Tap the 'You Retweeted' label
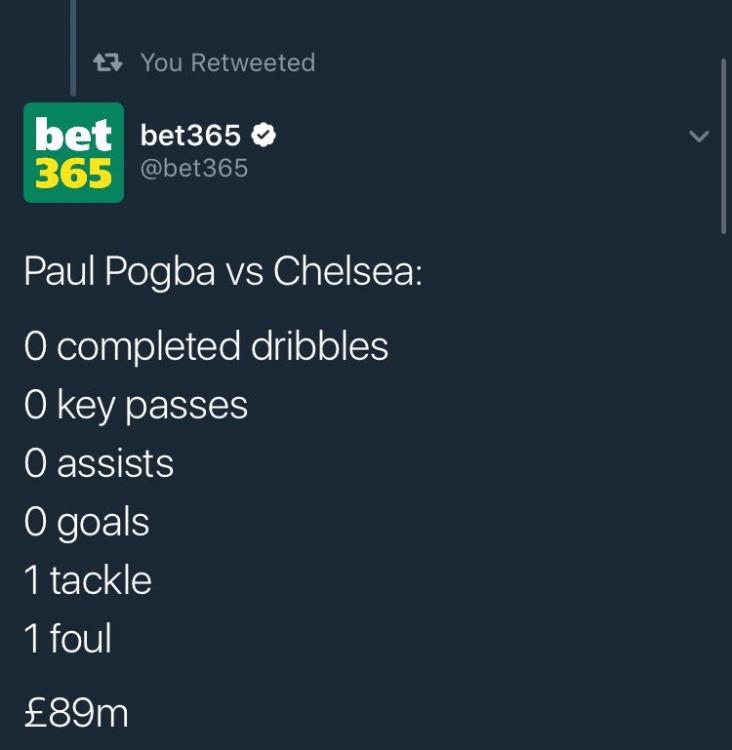732x750 pixels. coord(228,62)
